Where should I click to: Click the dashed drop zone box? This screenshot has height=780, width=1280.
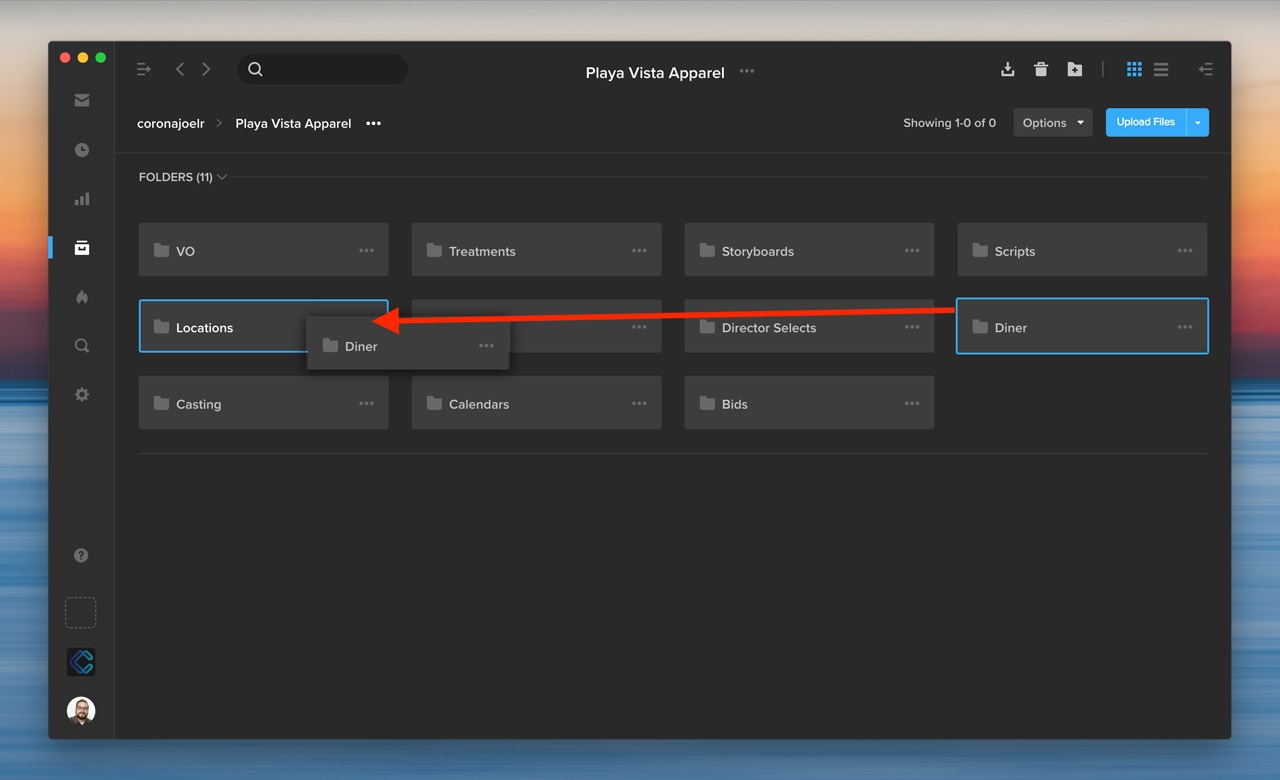[x=81, y=613]
